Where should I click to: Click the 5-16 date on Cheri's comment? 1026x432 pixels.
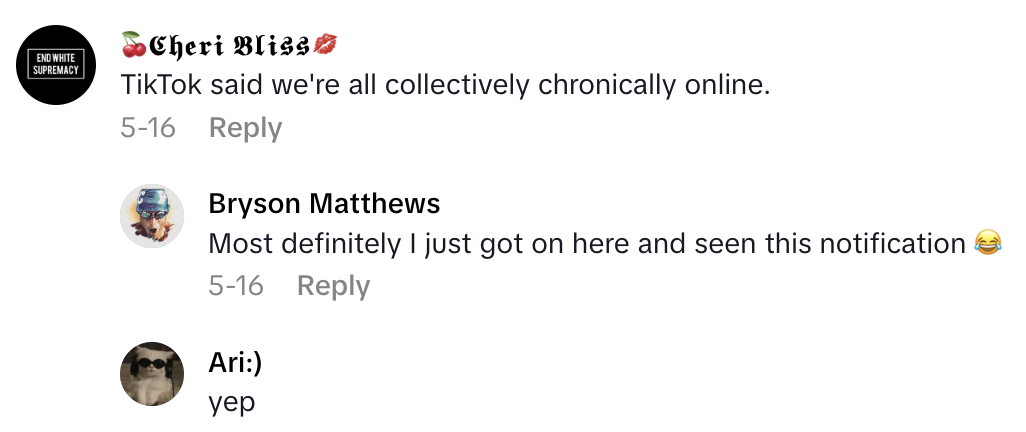tap(148, 128)
